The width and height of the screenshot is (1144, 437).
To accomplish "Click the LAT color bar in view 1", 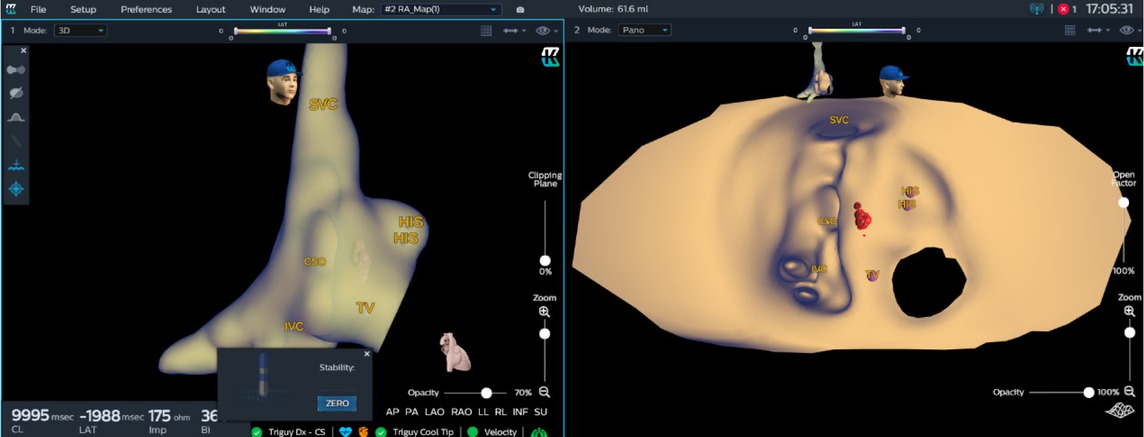I will tap(282, 31).
